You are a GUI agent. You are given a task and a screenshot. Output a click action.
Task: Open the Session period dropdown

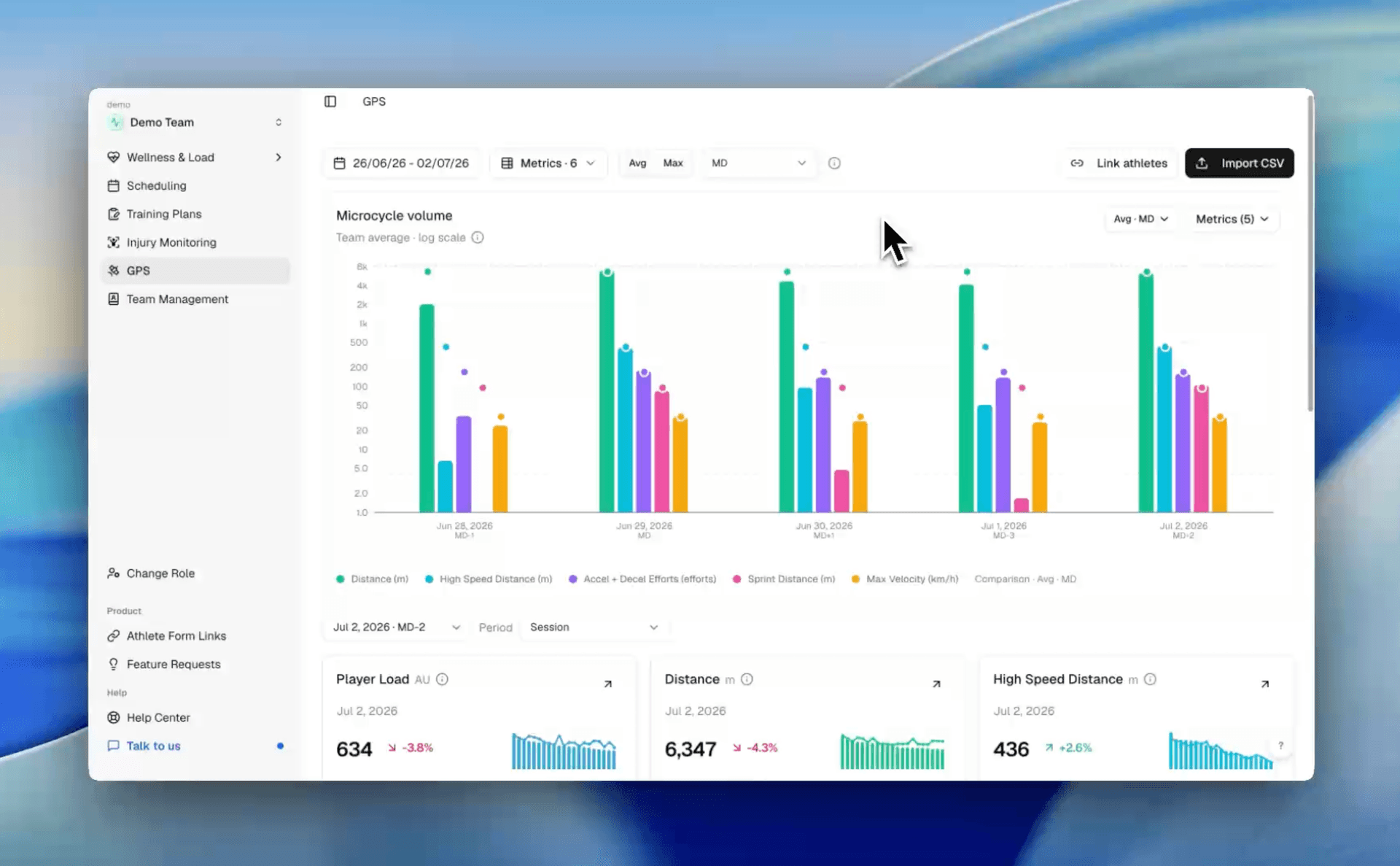click(x=594, y=627)
